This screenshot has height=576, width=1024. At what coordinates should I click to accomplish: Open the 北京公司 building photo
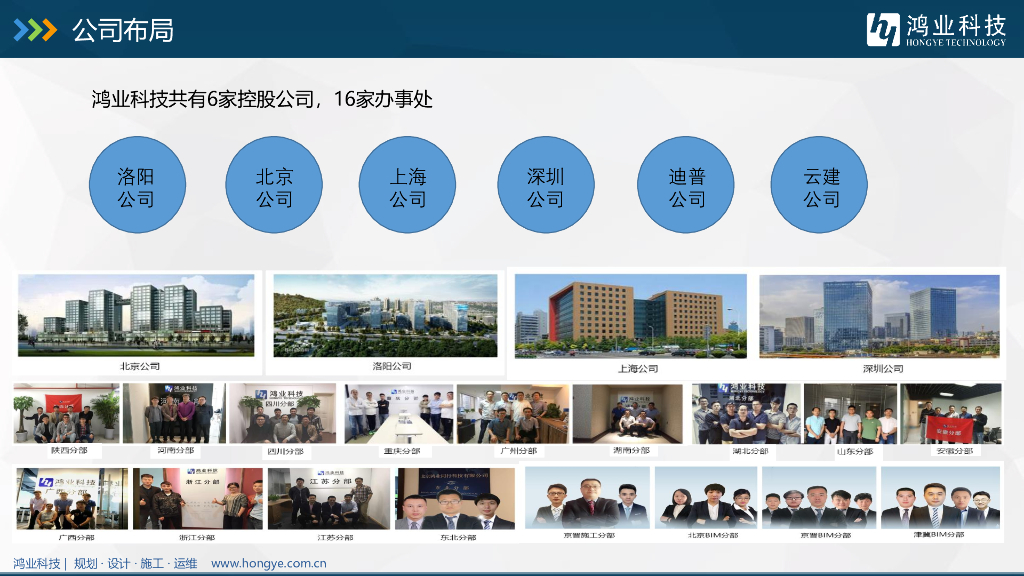pyautogui.click(x=136, y=315)
